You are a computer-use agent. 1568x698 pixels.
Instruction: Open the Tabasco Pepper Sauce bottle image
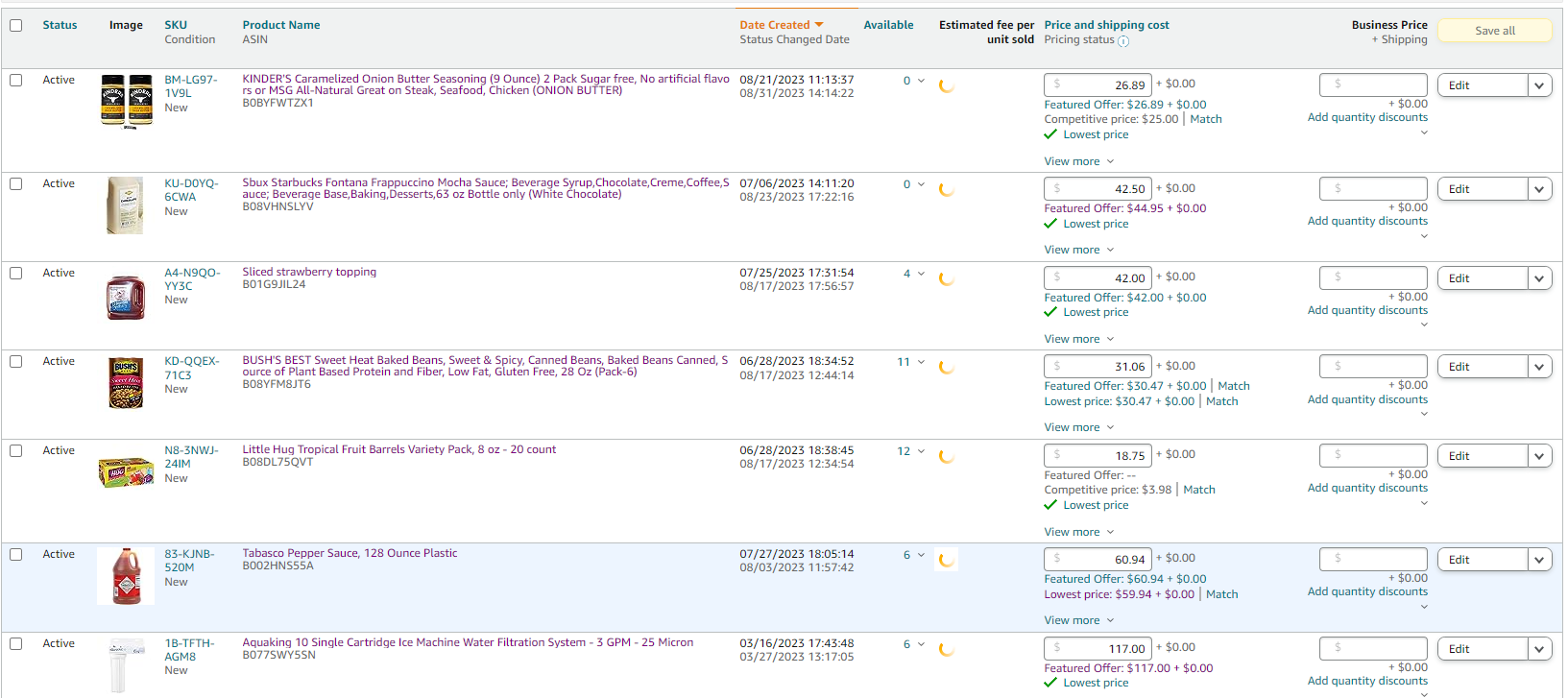(126, 576)
